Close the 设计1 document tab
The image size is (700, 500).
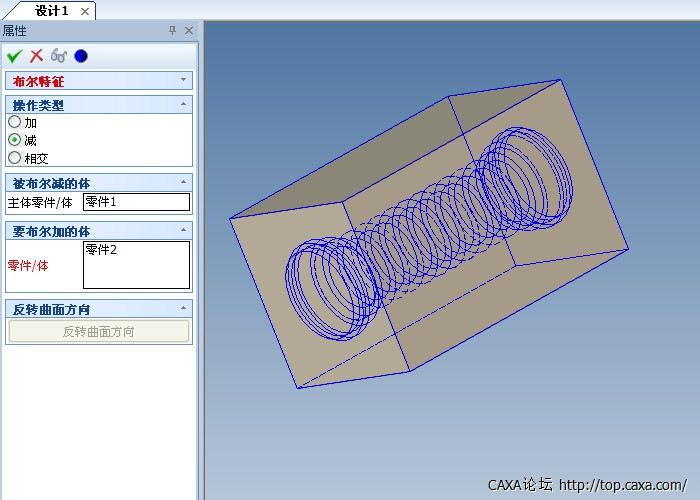84,11
